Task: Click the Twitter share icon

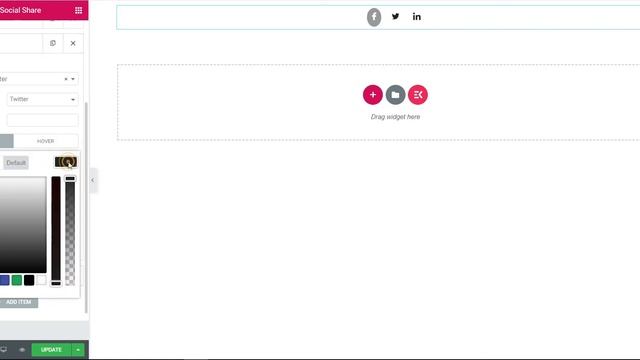Action: (396, 17)
